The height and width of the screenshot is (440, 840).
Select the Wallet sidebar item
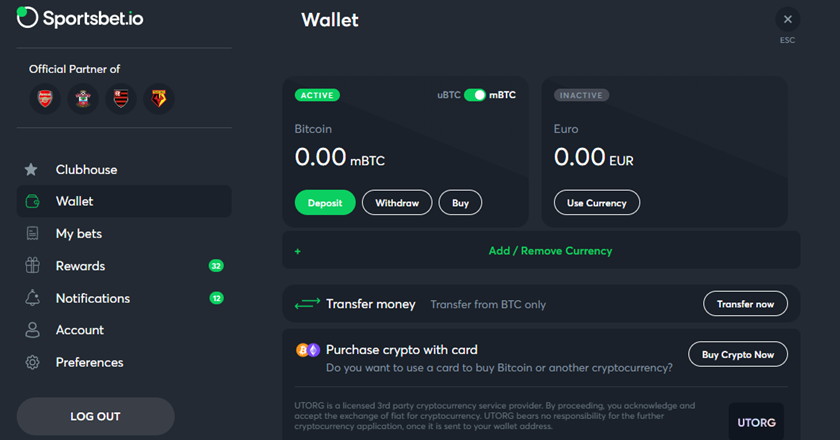tap(124, 202)
